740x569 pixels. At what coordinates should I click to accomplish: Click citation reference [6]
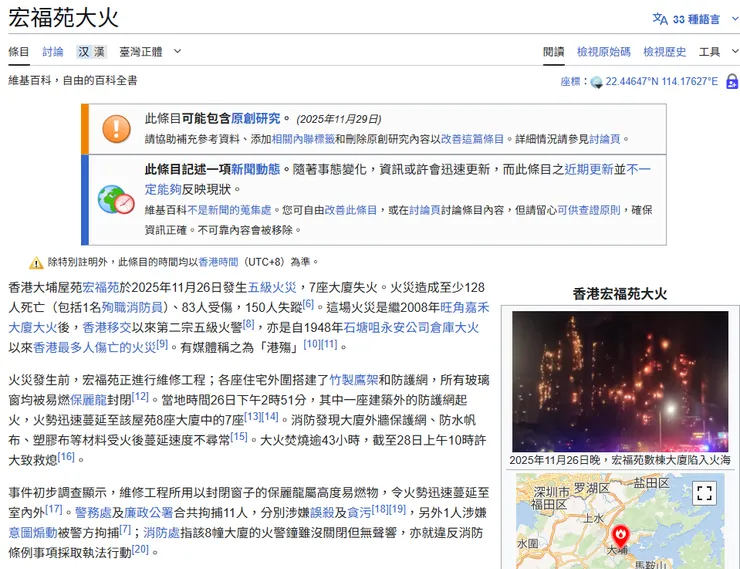[308, 304]
